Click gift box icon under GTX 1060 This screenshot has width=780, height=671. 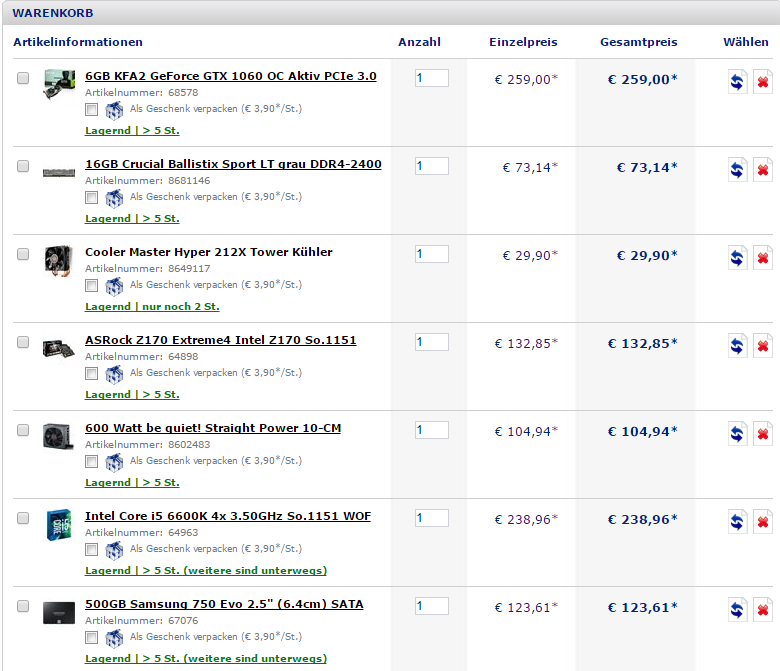point(114,110)
